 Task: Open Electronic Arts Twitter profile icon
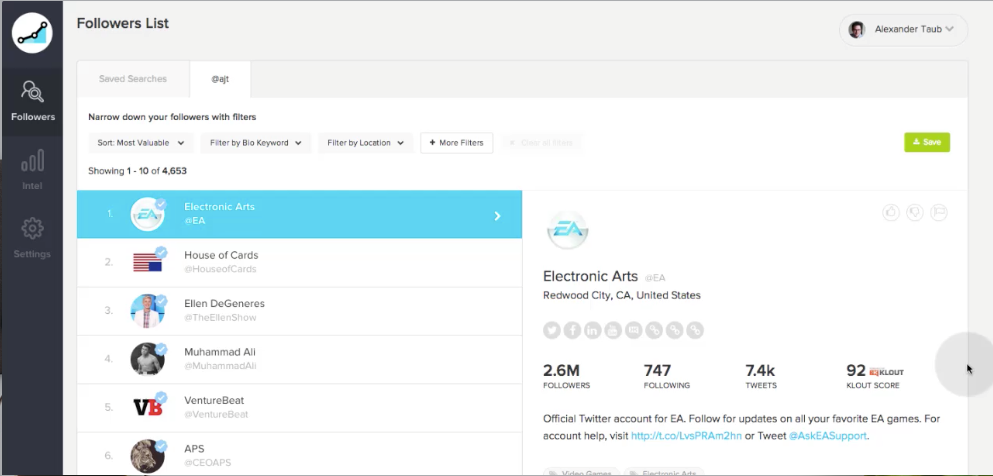[x=552, y=330]
